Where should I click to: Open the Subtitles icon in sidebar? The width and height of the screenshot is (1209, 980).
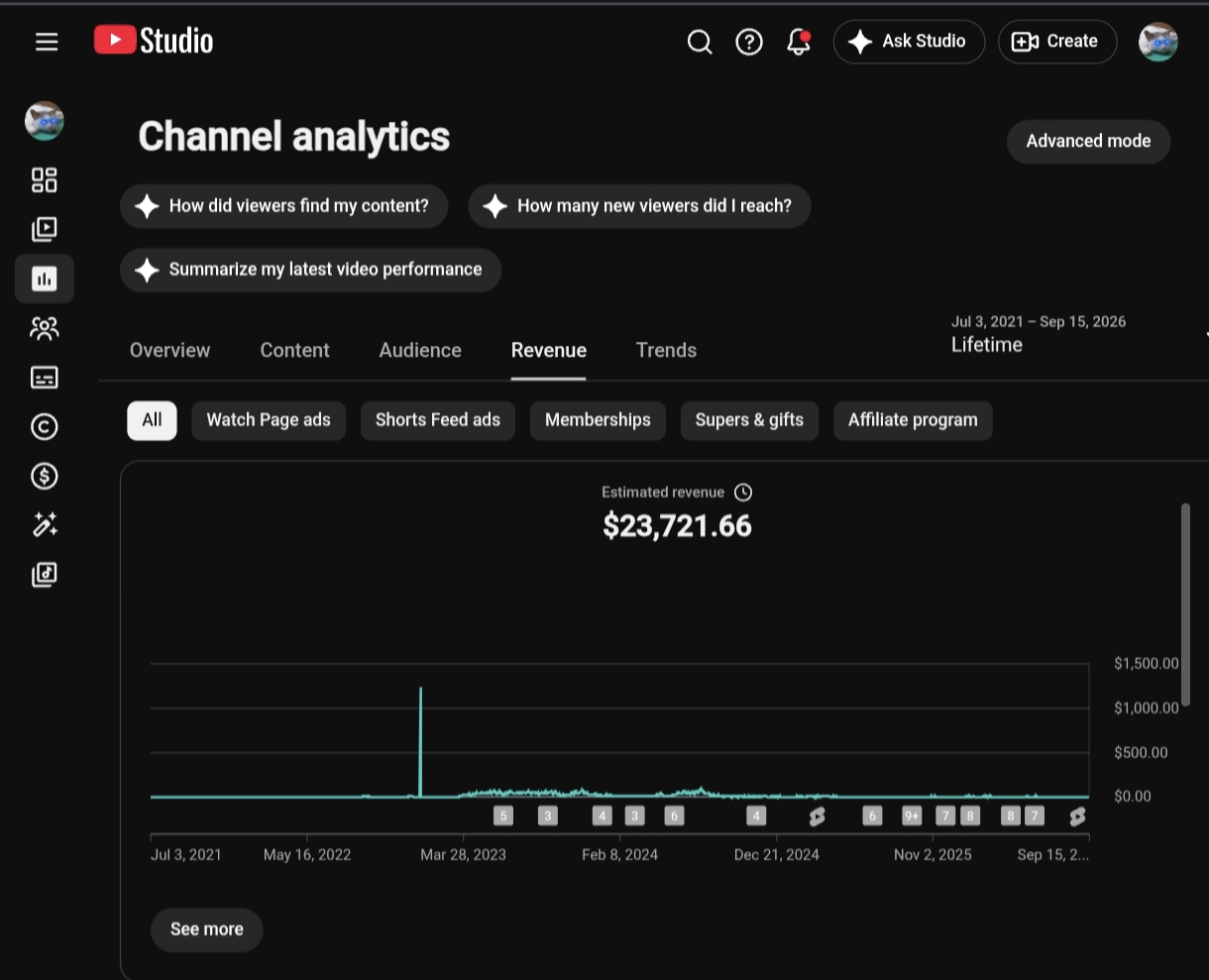pyautogui.click(x=45, y=378)
